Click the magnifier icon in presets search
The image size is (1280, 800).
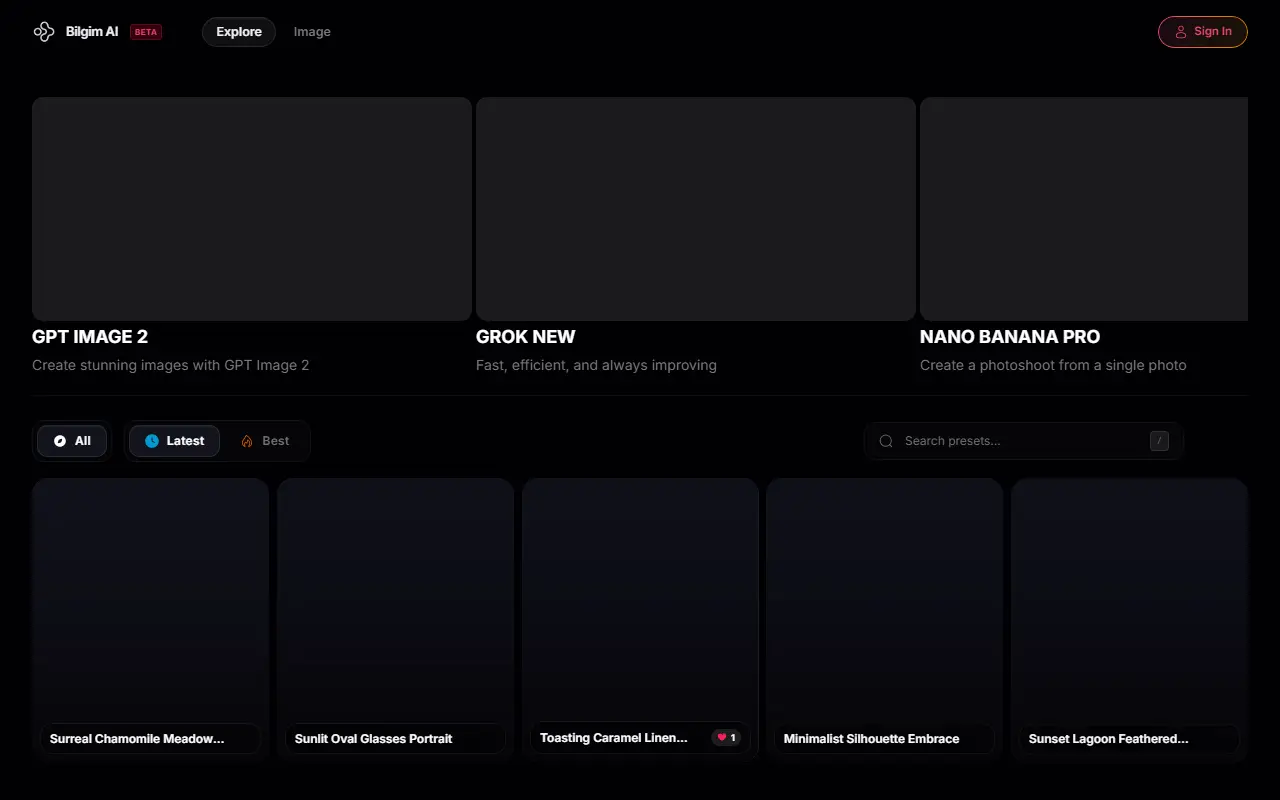point(886,441)
